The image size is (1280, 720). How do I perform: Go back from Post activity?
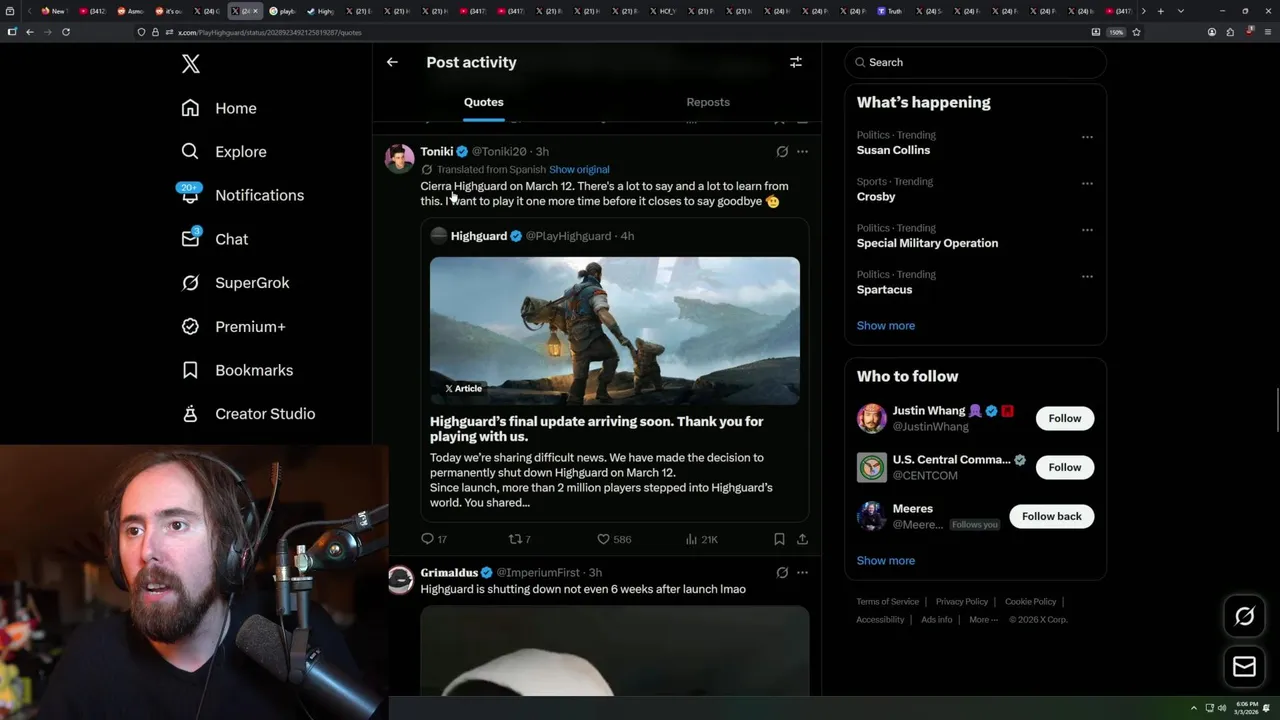(x=392, y=62)
